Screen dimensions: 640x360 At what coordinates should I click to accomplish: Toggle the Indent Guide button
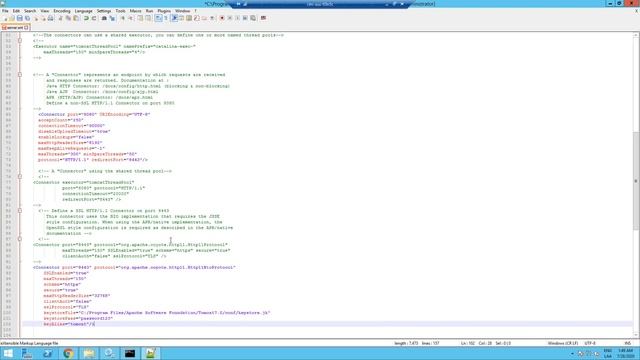(175, 18)
